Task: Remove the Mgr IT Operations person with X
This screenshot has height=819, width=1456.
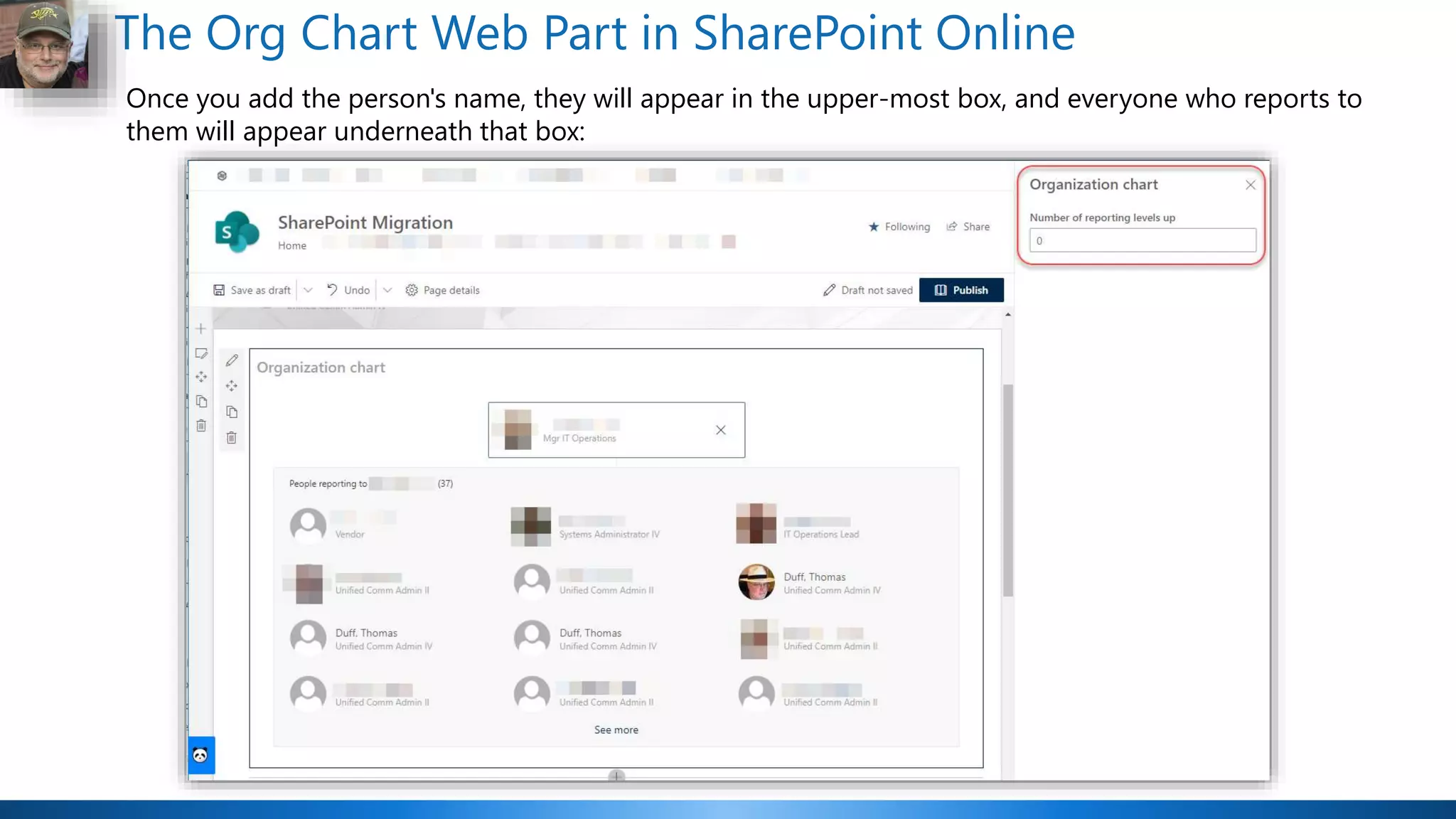Action: [721, 430]
